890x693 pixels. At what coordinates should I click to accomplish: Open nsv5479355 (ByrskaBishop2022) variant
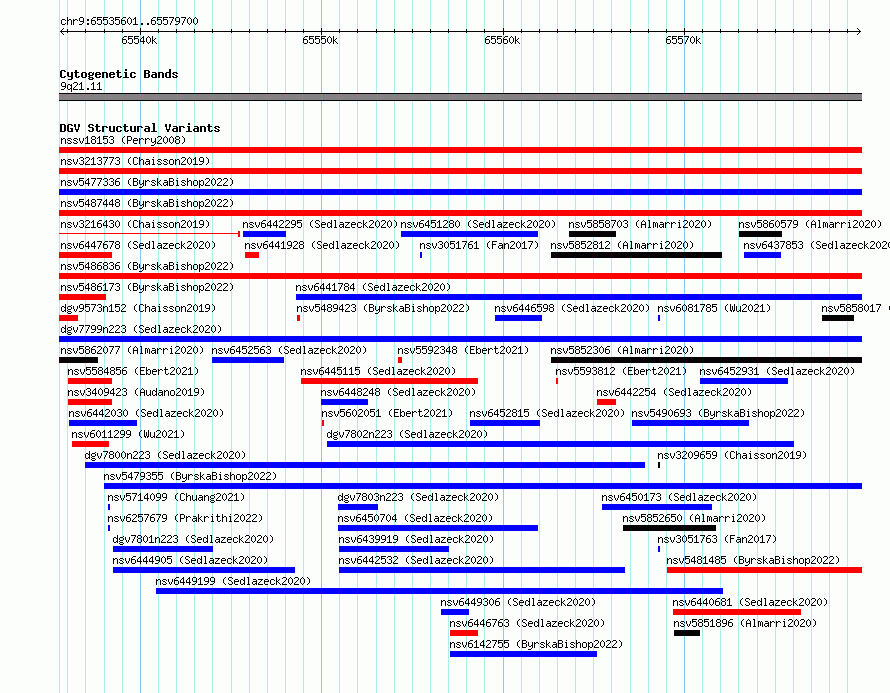[190, 476]
